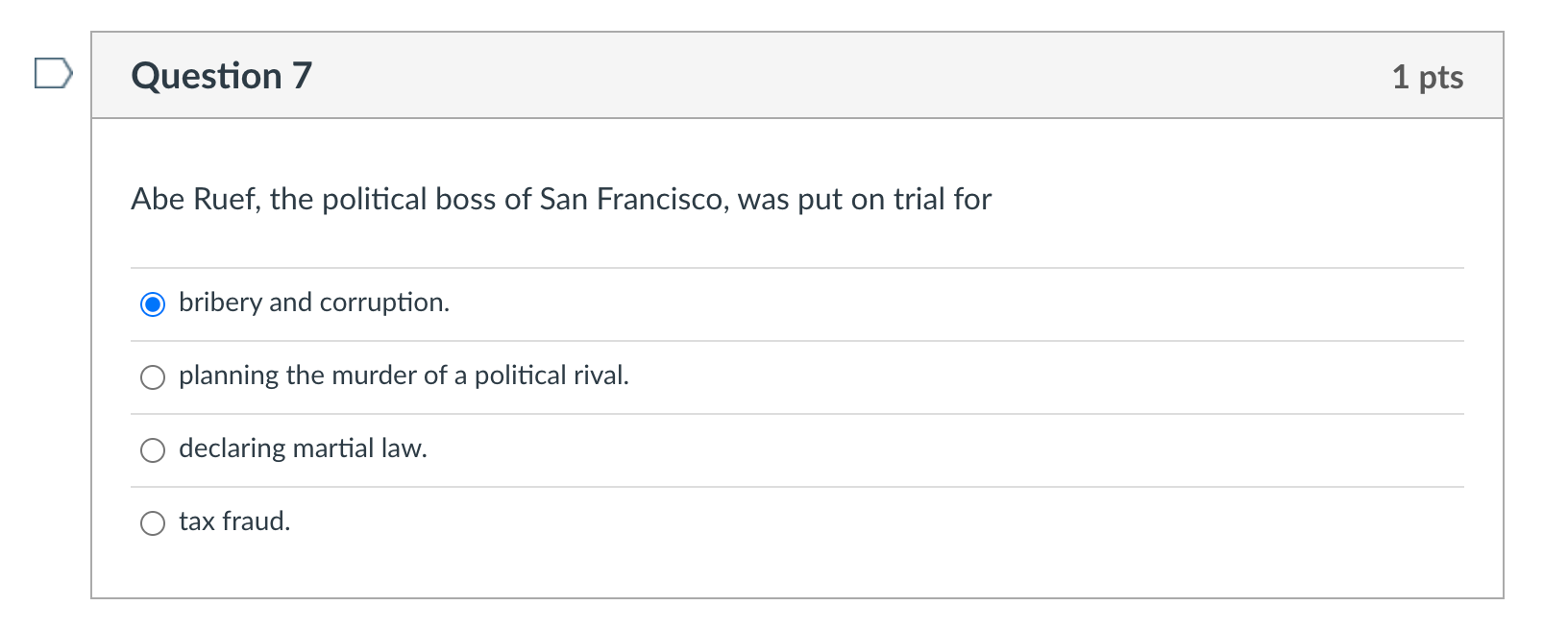The height and width of the screenshot is (630, 1568).
Task: Select the 'declaring martial law' radio button
Action: [x=153, y=449]
